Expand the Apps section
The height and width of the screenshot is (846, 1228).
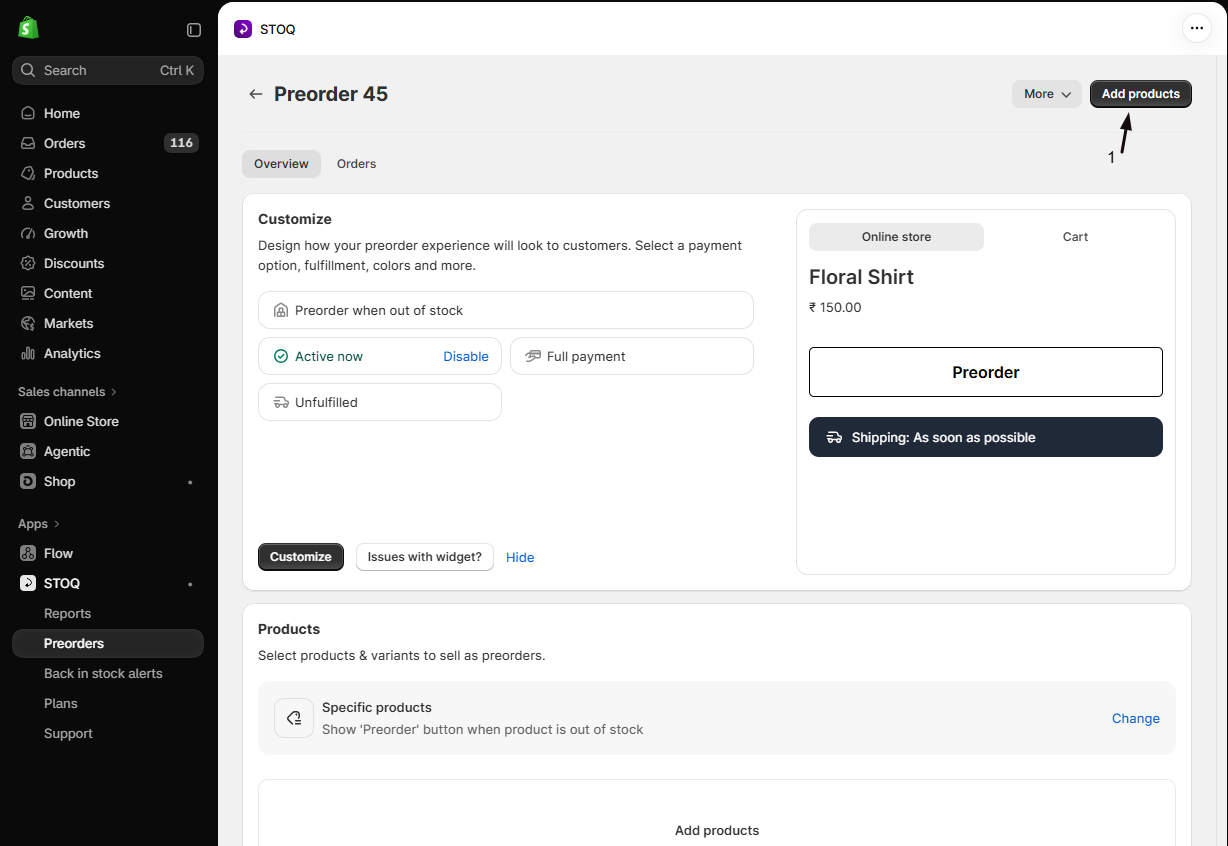[39, 523]
